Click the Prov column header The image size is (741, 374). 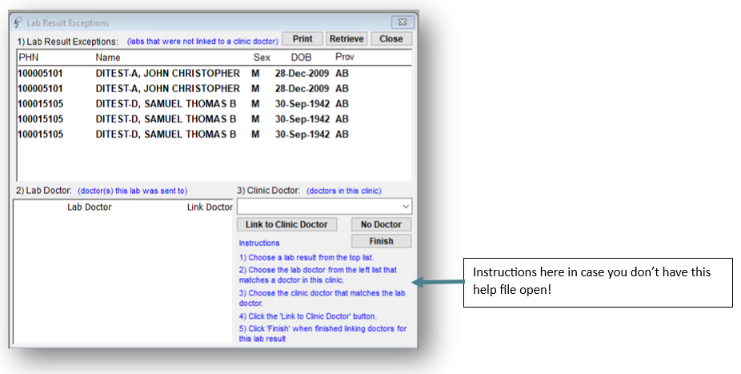(x=345, y=57)
